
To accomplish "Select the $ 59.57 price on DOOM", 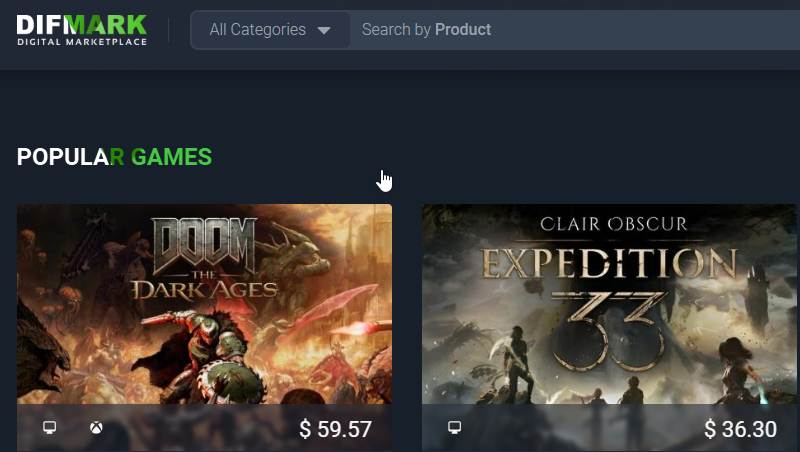I will click(x=336, y=429).
